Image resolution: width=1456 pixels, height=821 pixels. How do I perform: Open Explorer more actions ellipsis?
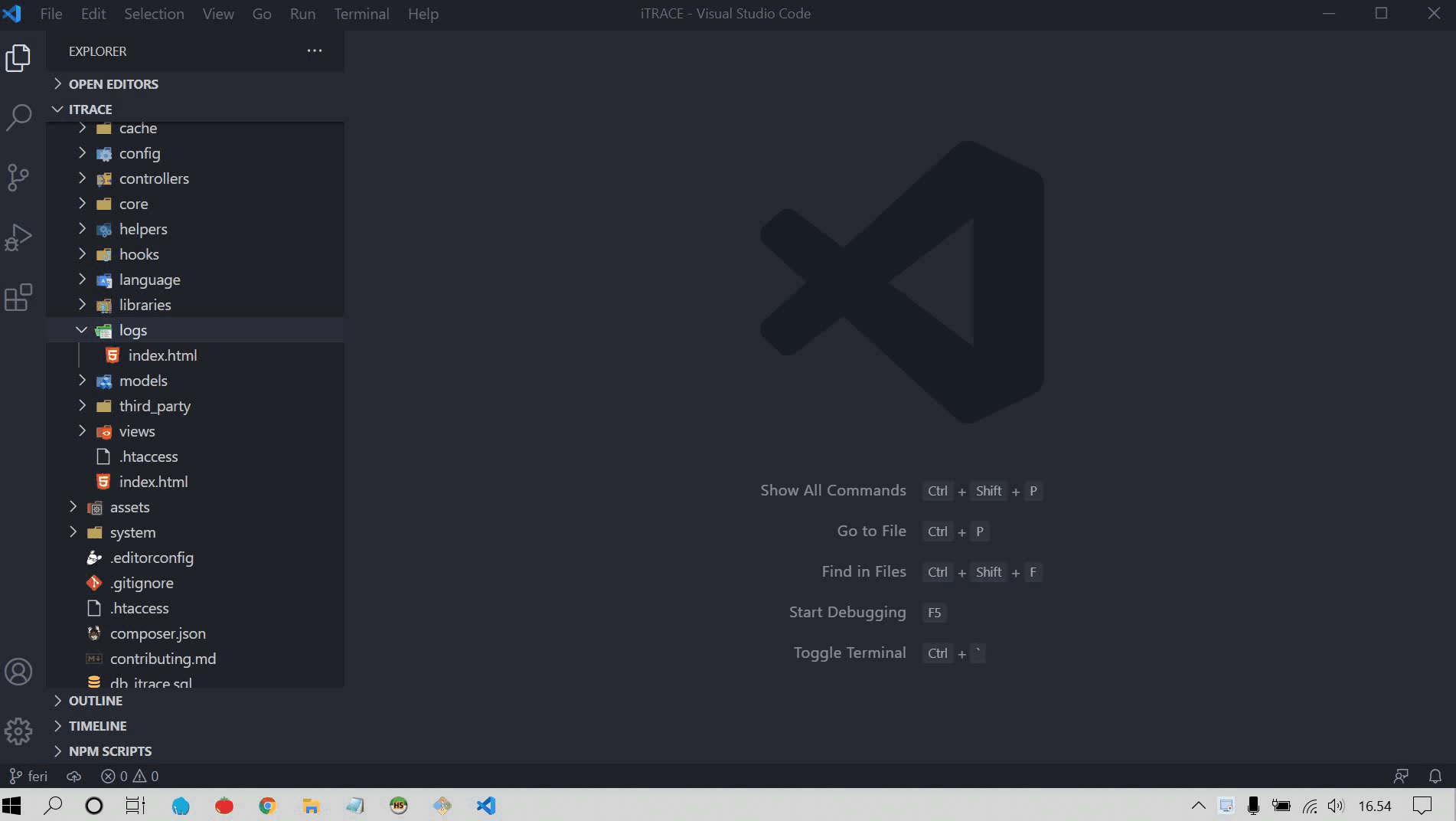(x=315, y=51)
